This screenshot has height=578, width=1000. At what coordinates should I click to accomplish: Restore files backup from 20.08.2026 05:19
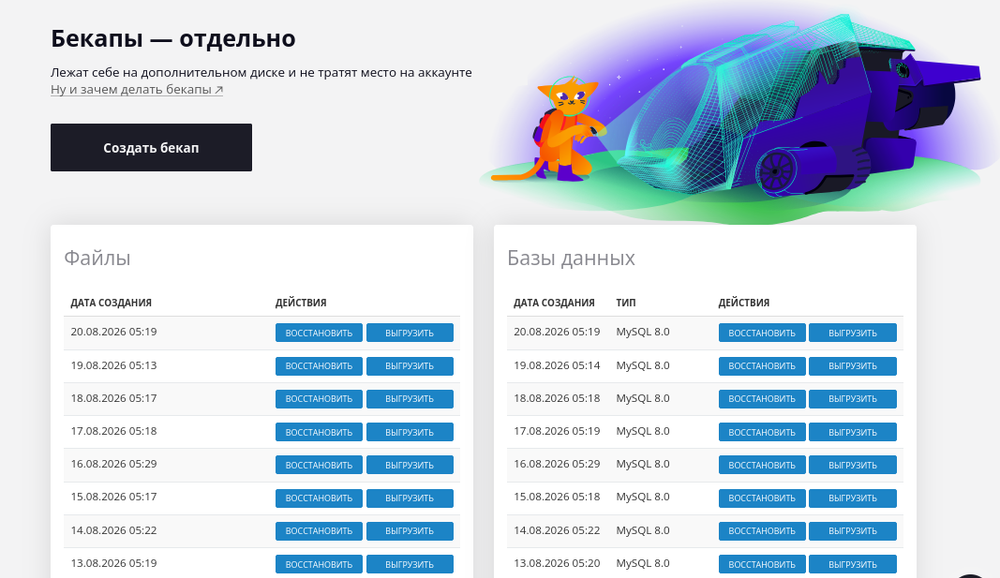point(319,332)
